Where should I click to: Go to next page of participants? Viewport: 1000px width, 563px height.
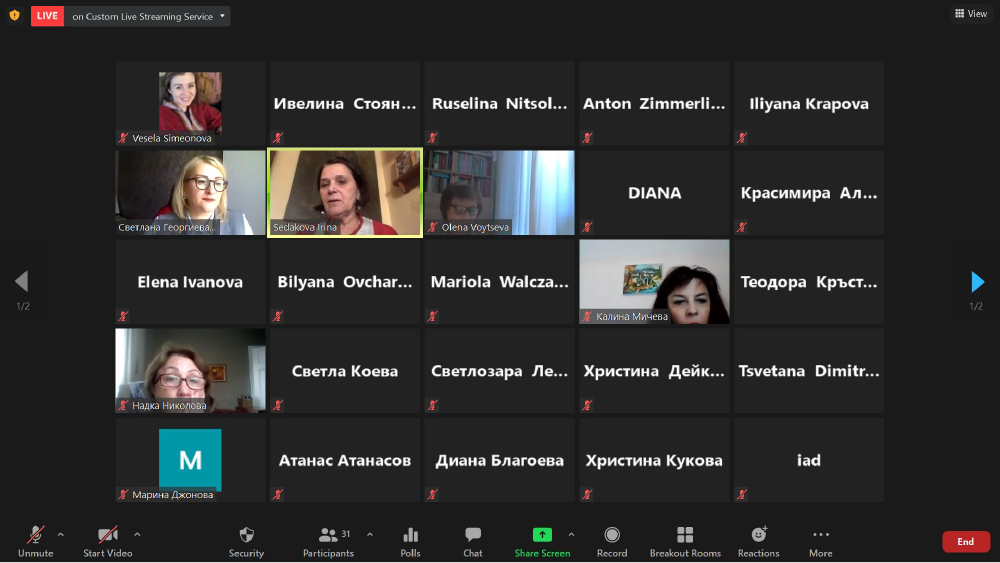[977, 282]
